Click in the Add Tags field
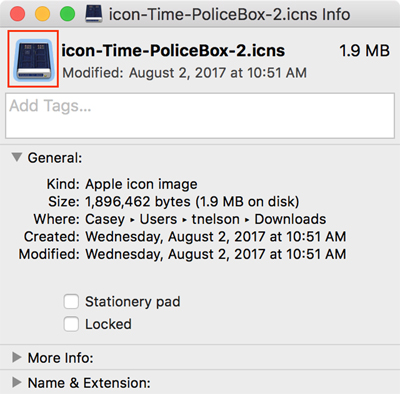The image size is (400, 394). click(200, 116)
